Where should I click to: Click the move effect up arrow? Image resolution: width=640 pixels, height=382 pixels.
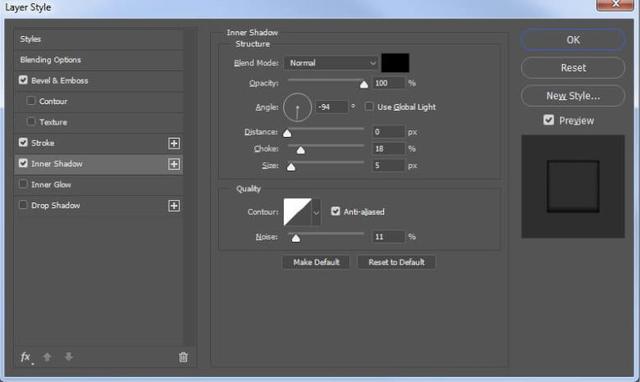47,358
